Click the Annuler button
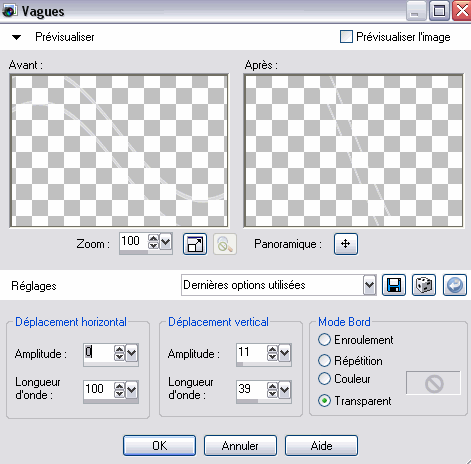This screenshot has width=471, height=464. pyautogui.click(x=240, y=446)
